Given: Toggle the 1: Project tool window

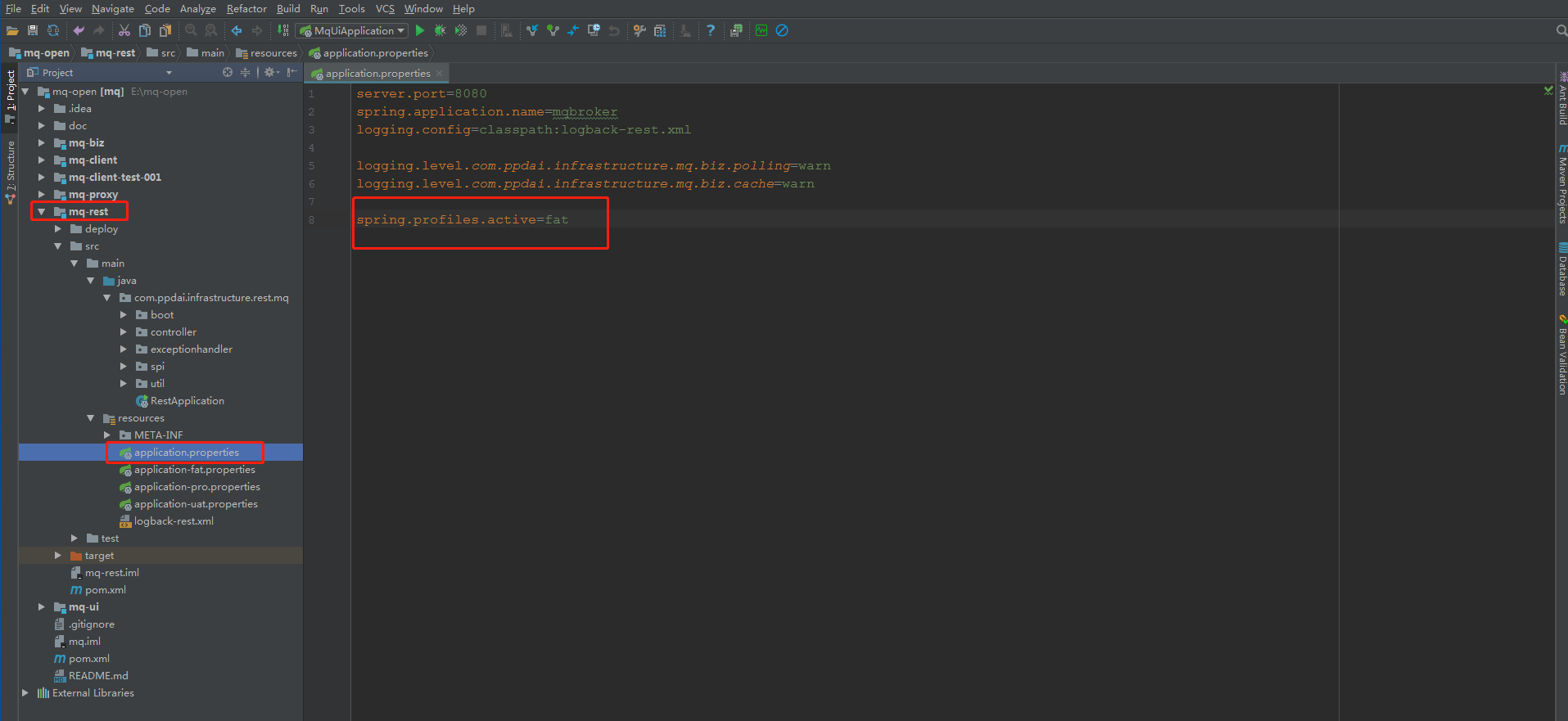Looking at the screenshot, I should tap(10, 96).
